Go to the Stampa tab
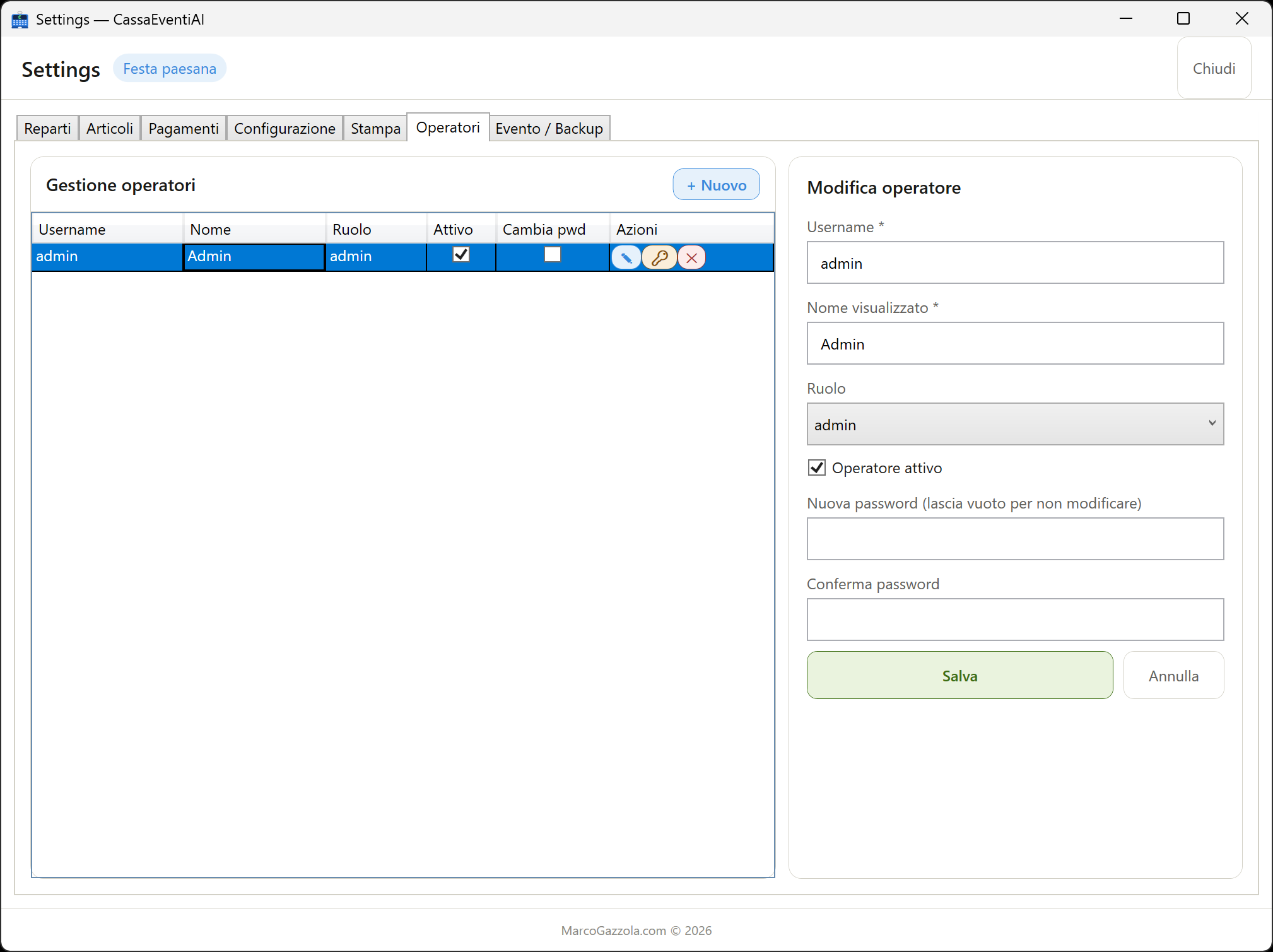Screen dimensions: 1273x952 (375, 128)
